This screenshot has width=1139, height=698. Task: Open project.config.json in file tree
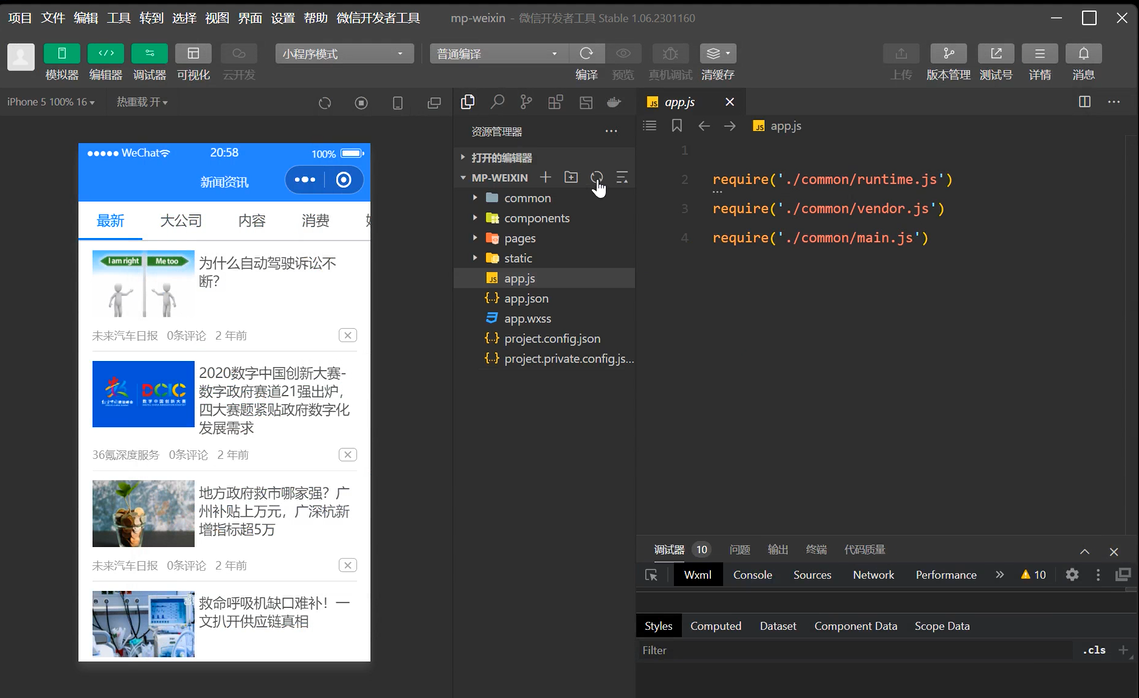[x=552, y=338]
